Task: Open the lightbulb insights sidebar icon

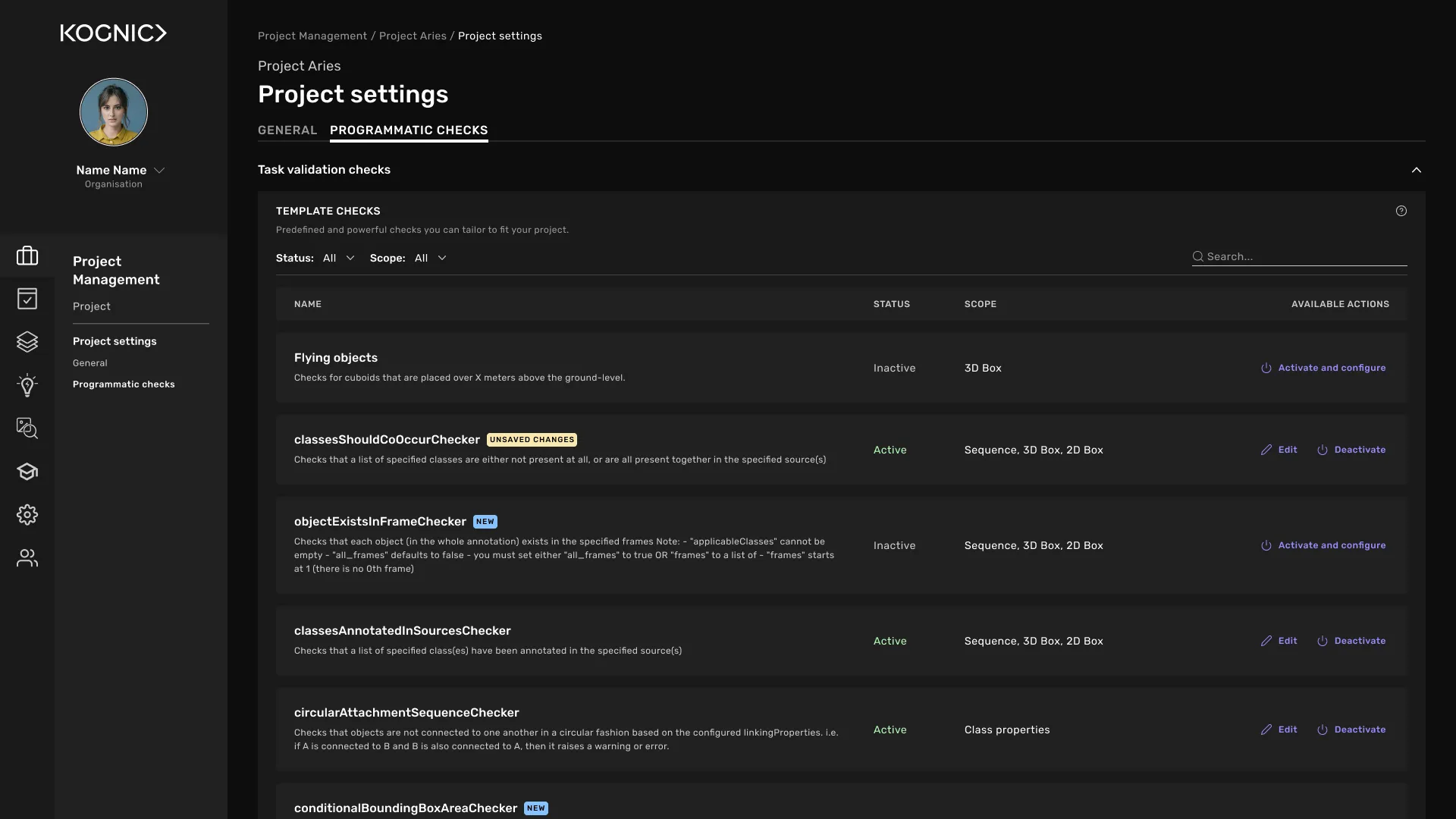Action: (x=27, y=385)
